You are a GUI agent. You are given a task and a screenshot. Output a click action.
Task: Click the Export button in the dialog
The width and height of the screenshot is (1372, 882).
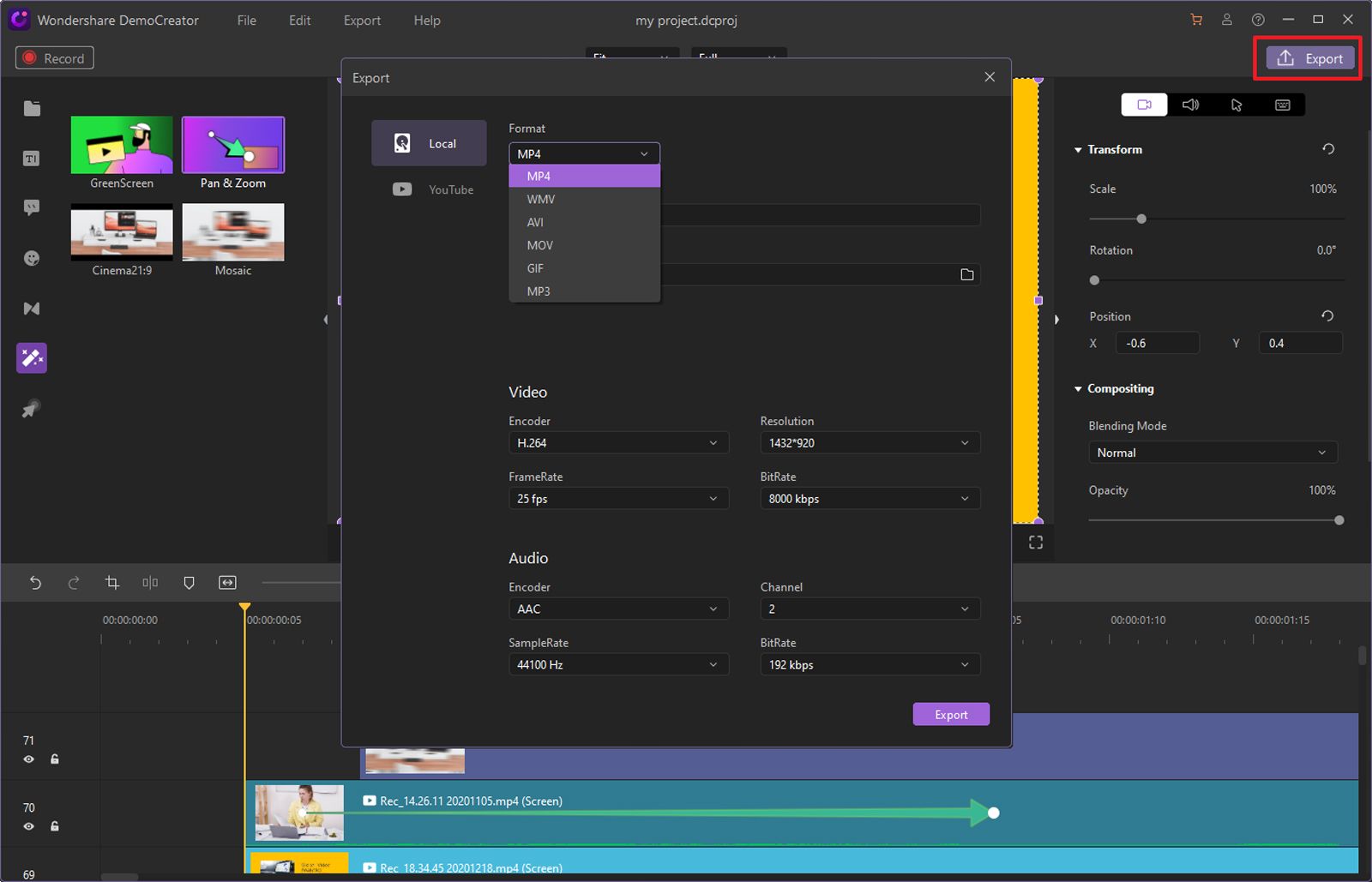(951, 713)
